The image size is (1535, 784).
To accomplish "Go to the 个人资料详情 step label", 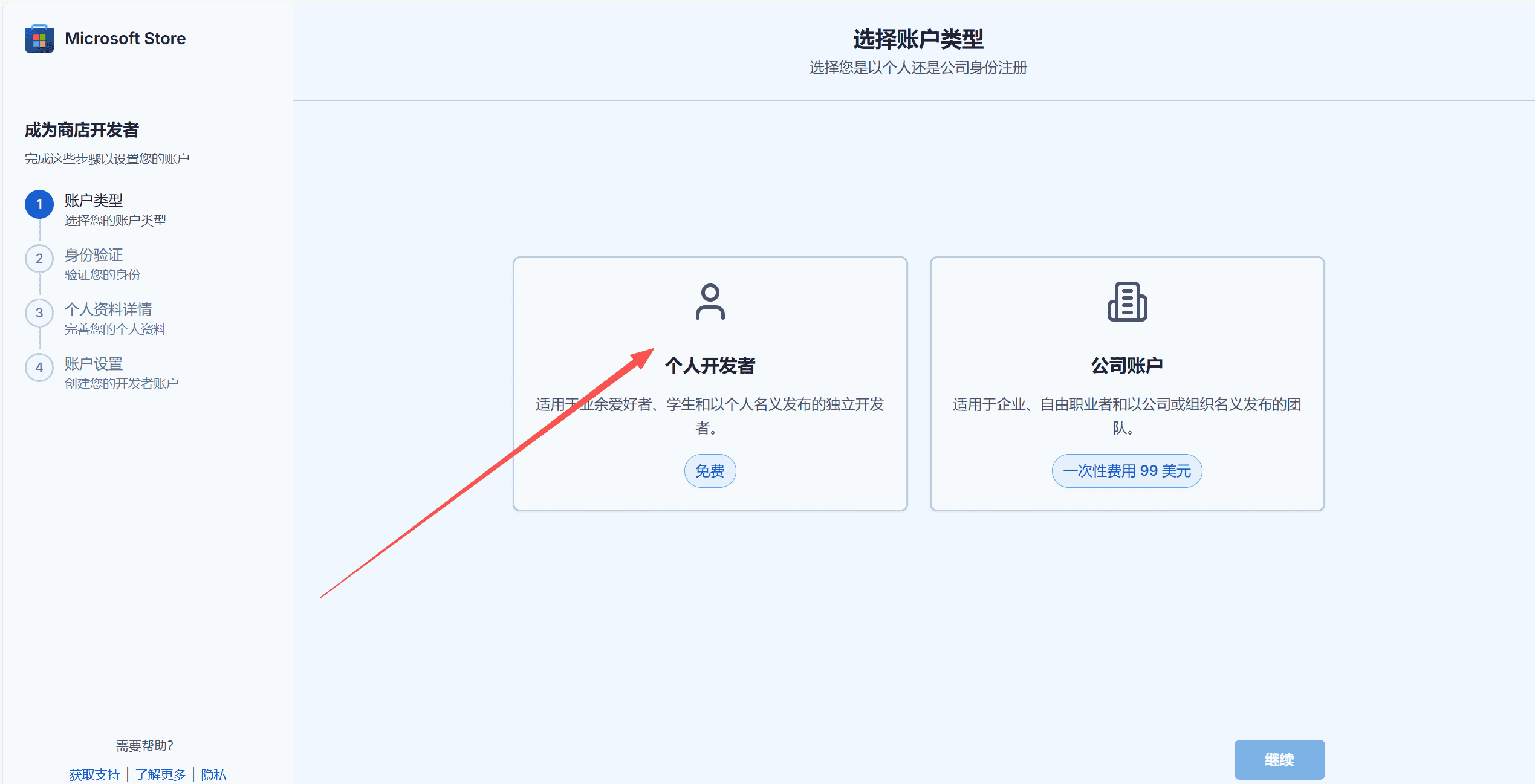I will pos(108,309).
